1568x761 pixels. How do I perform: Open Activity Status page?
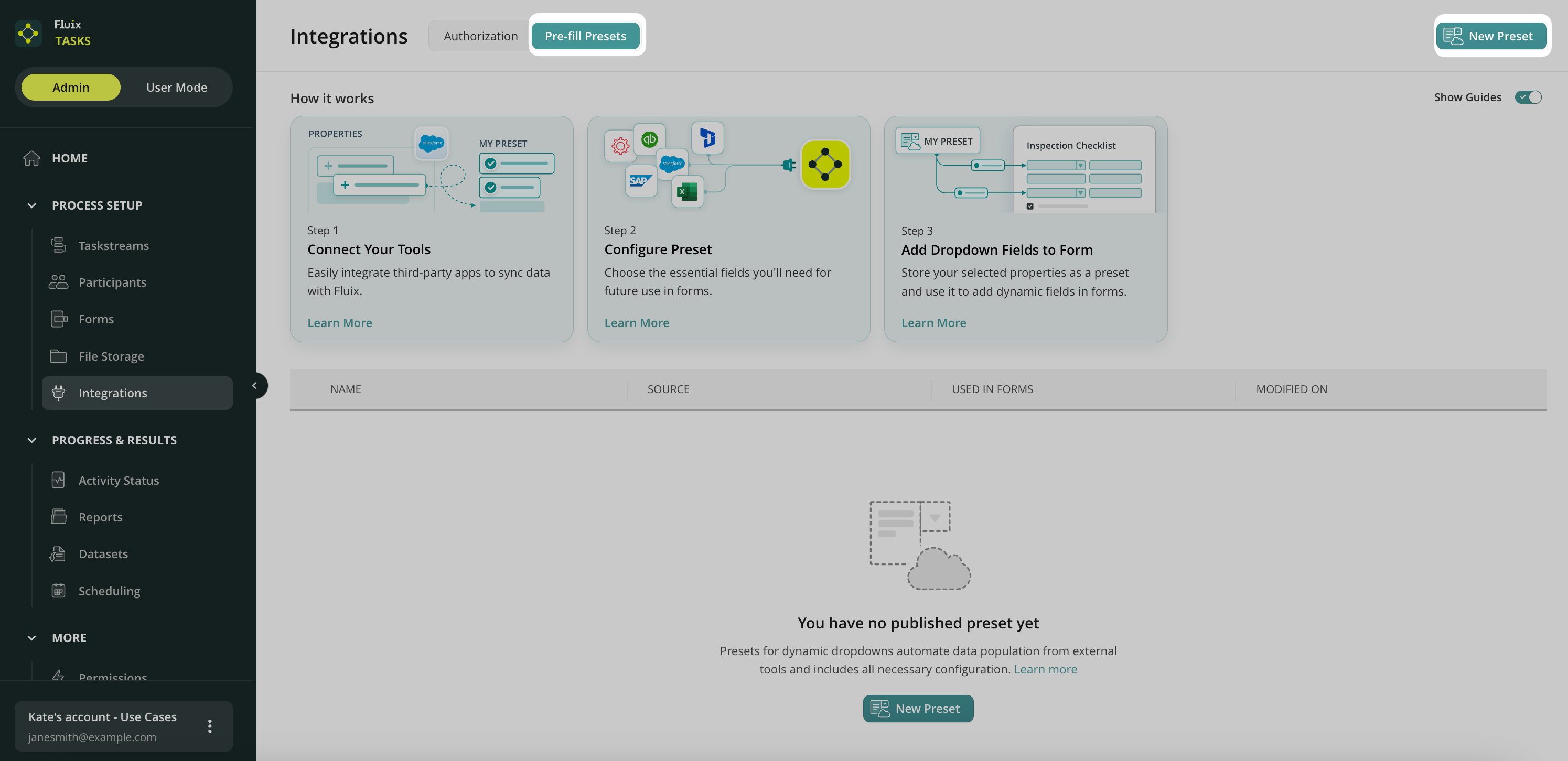click(x=118, y=481)
